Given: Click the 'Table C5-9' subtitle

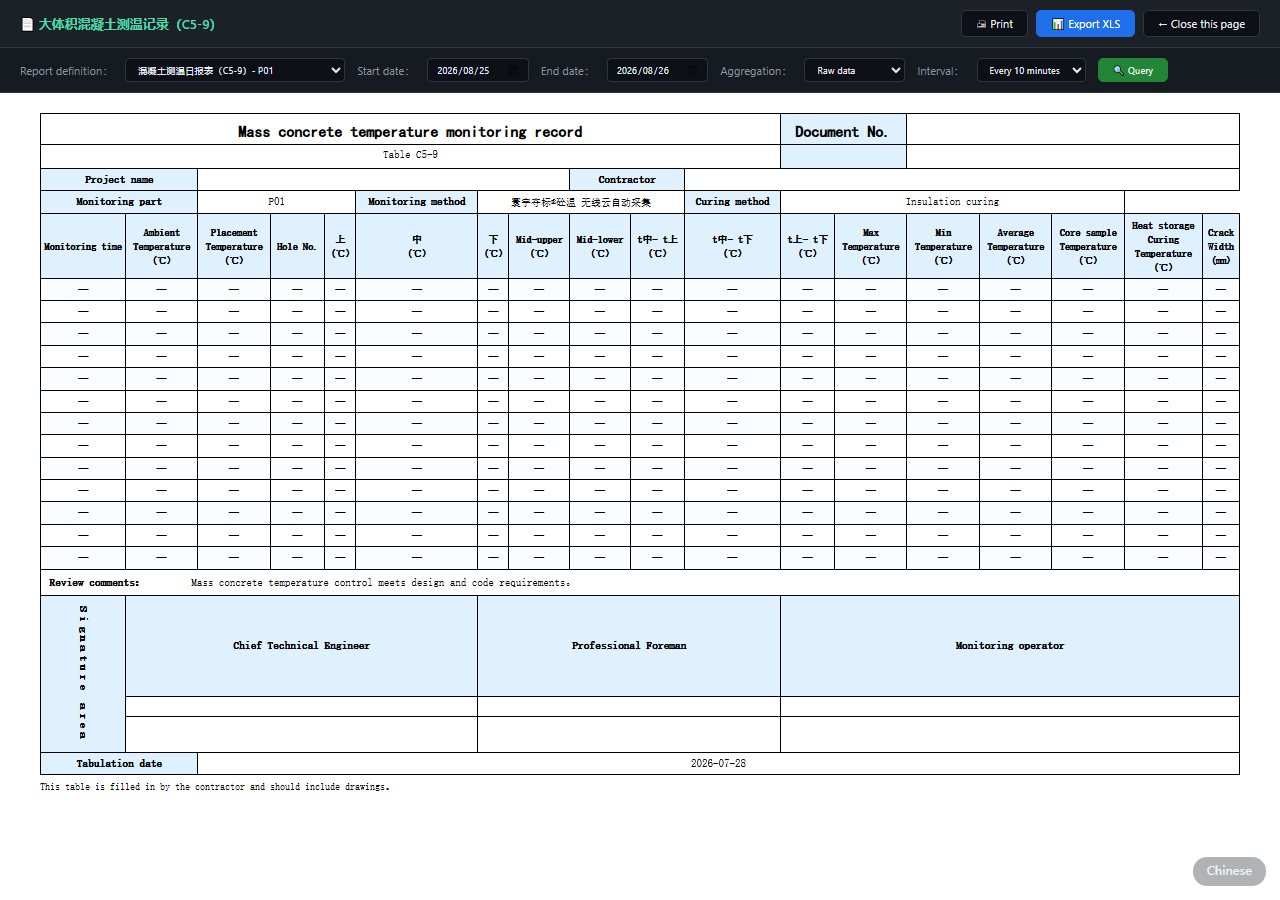Looking at the screenshot, I should click(x=410, y=155).
